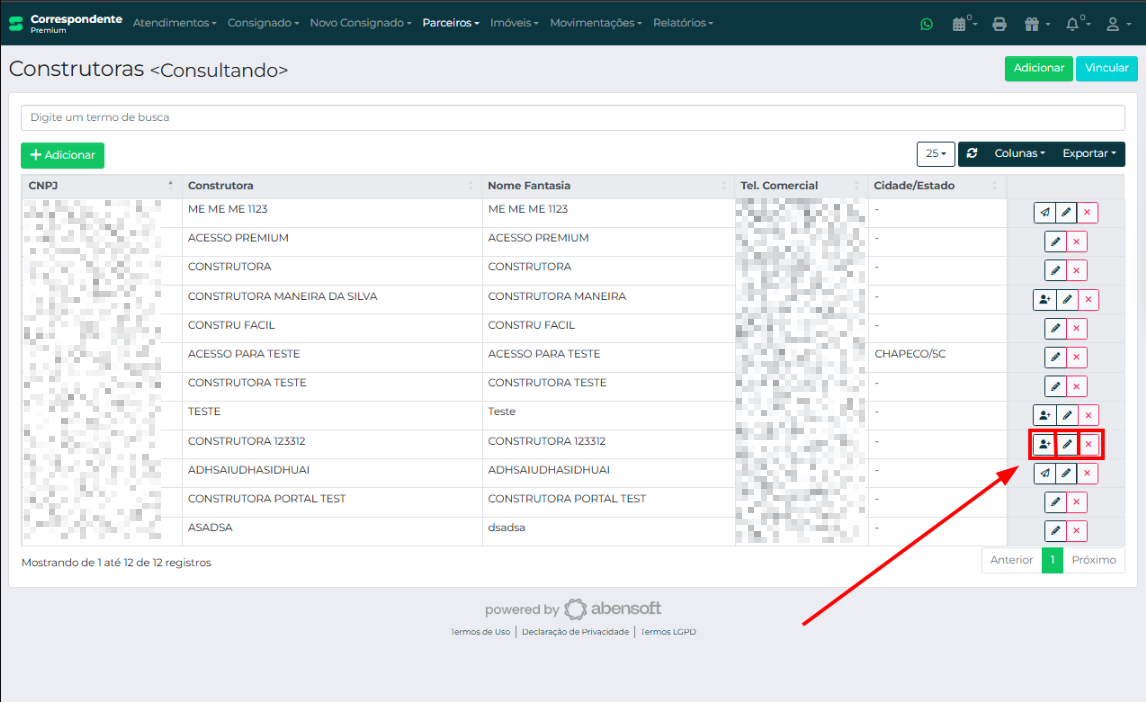Expand the Exportar dropdown
This screenshot has width=1146, height=702.
pos(1089,154)
